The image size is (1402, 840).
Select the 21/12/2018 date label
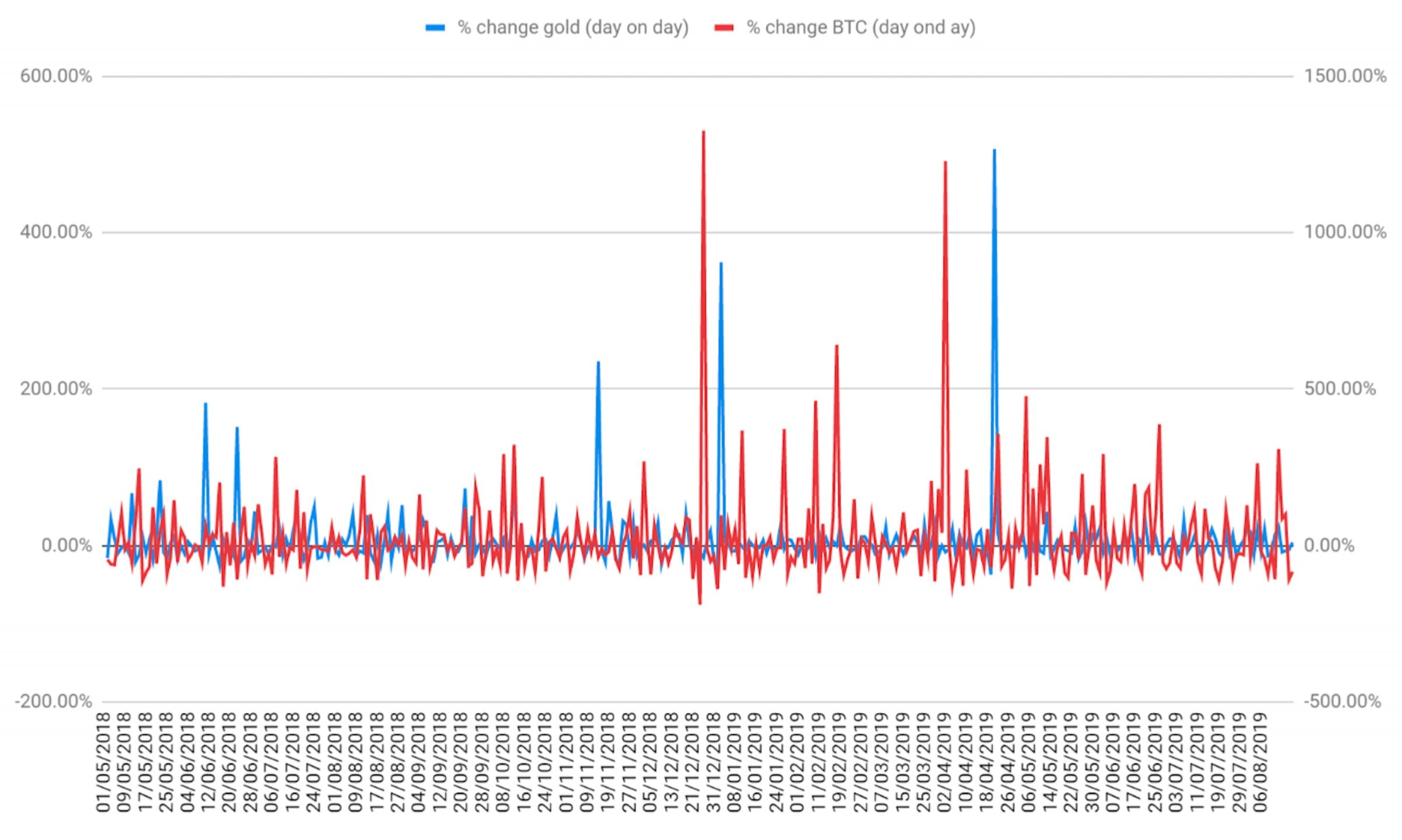click(692, 762)
